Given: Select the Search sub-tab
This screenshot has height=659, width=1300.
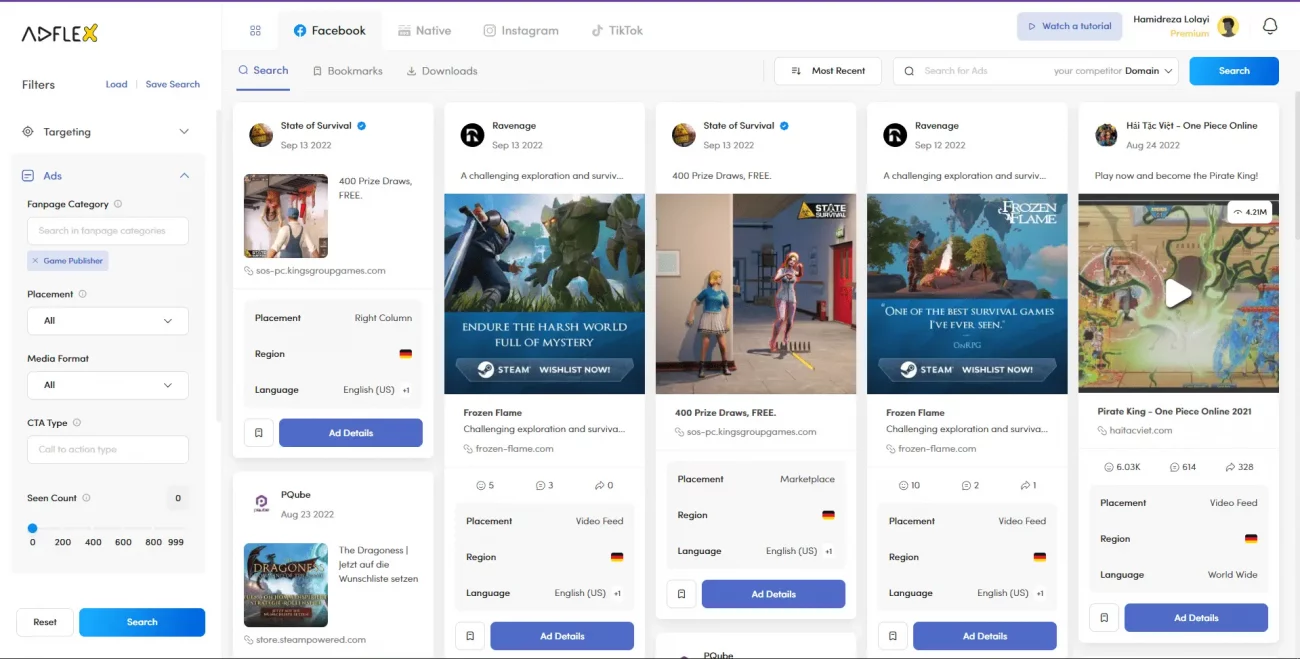Looking at the screenshot, I should pyautogui.click(x=263, y=71).
